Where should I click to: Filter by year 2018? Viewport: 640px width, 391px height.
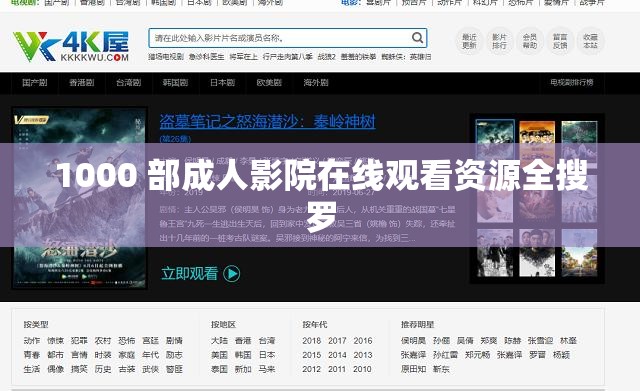(x=312, y=340)
